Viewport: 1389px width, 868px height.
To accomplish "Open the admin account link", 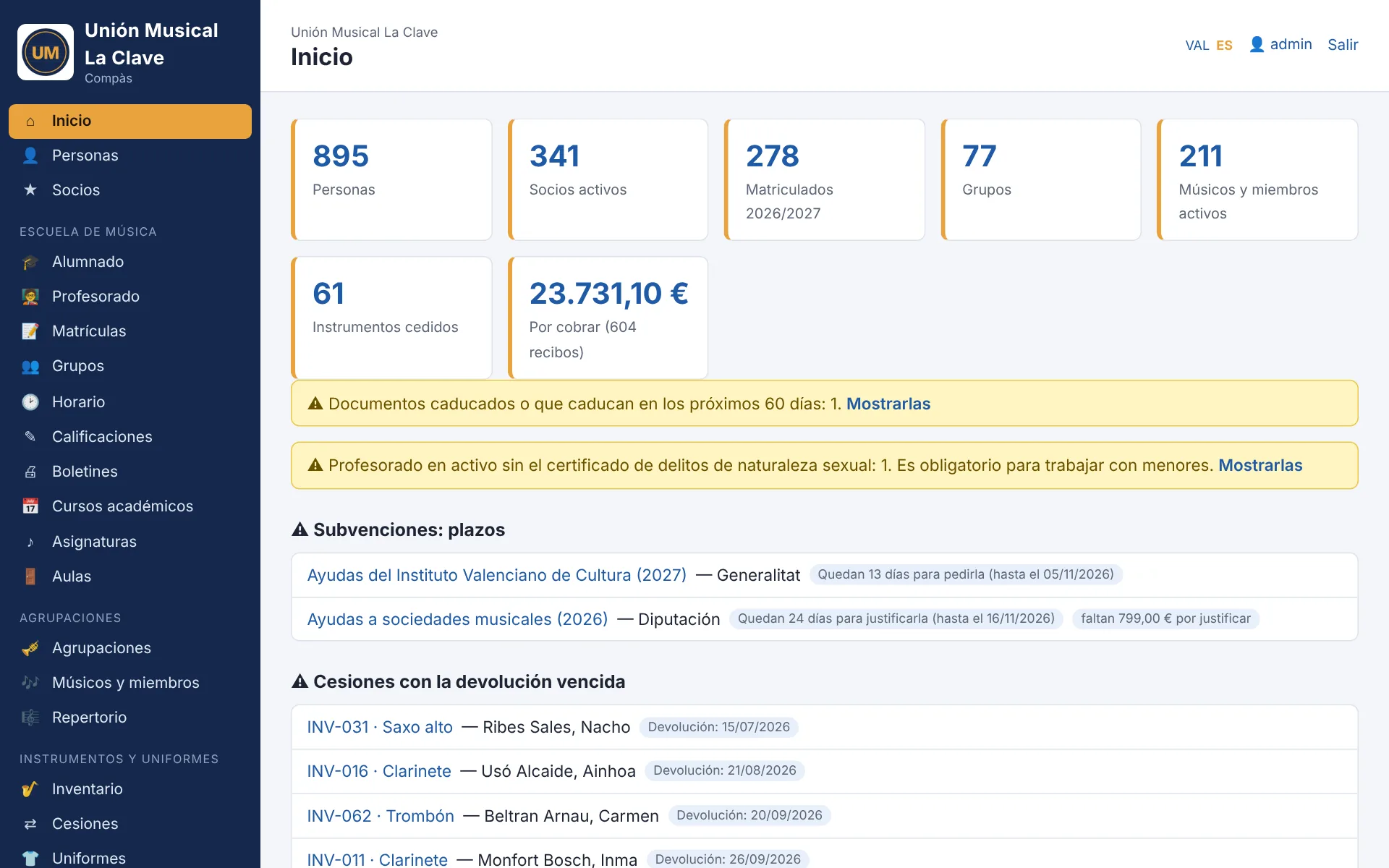I will 1280,44.
